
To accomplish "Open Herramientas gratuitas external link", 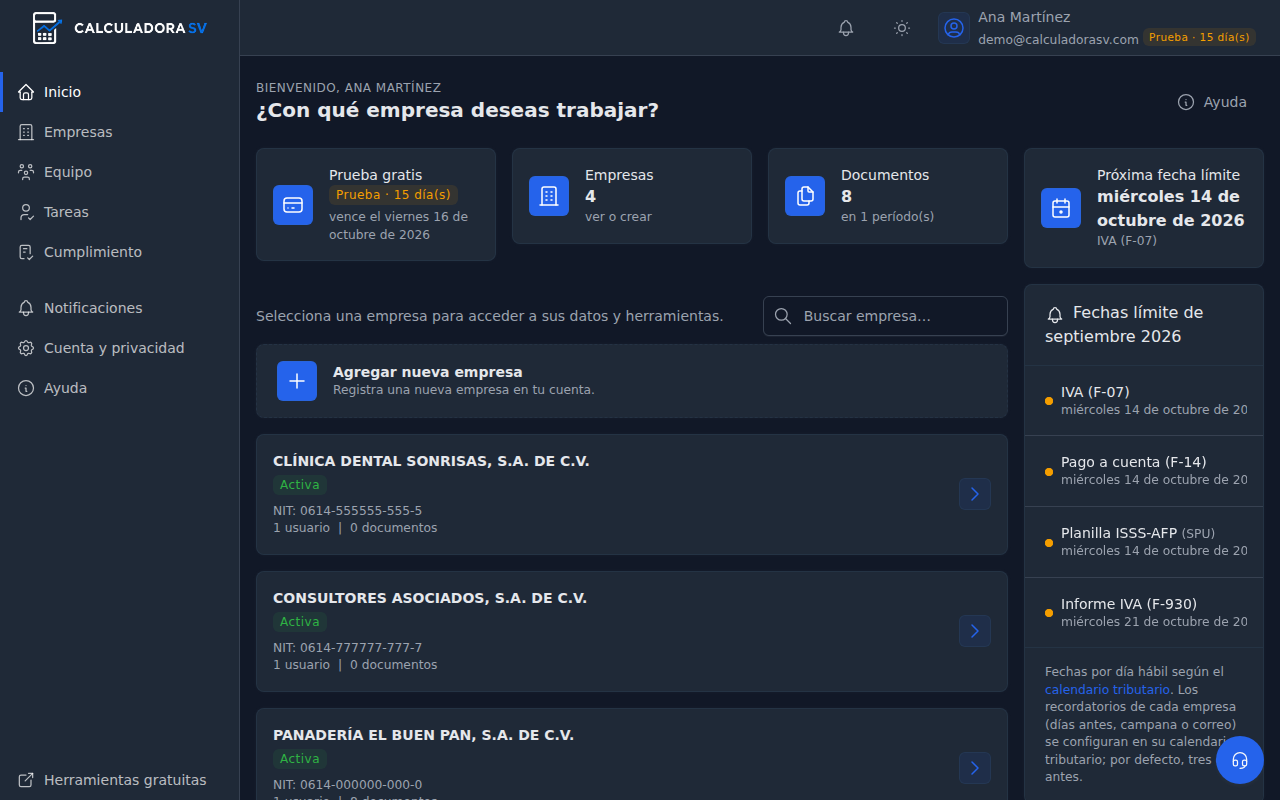I will [120, 780].
